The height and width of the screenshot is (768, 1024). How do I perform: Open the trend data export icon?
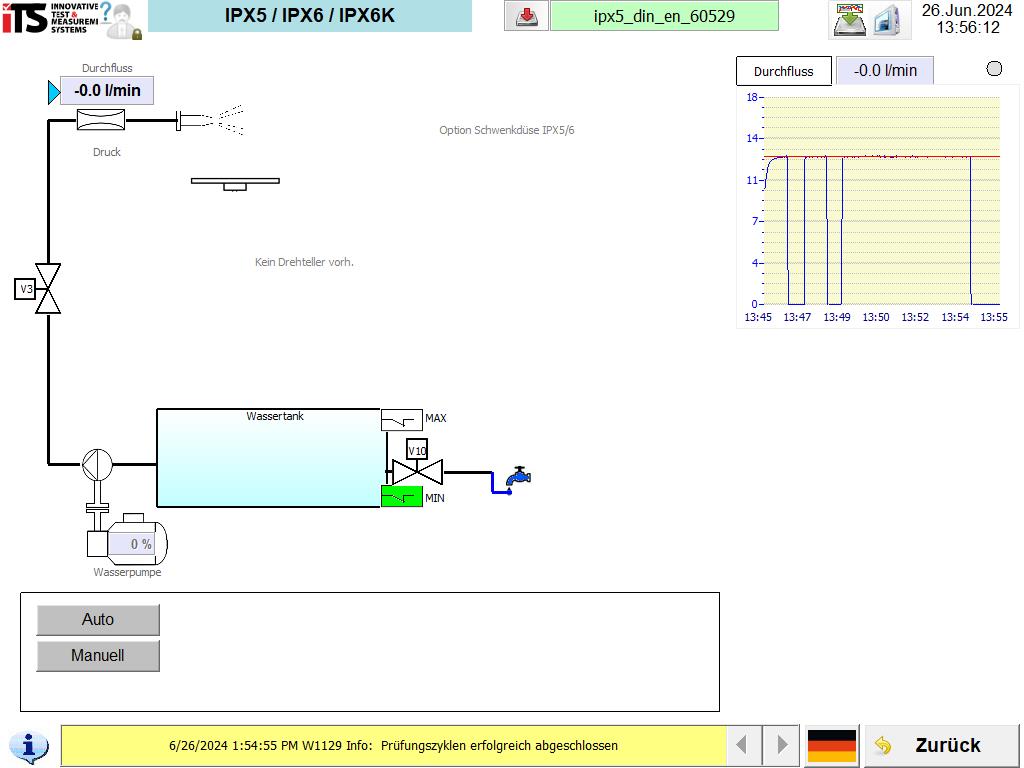click(x=850, y=20)
